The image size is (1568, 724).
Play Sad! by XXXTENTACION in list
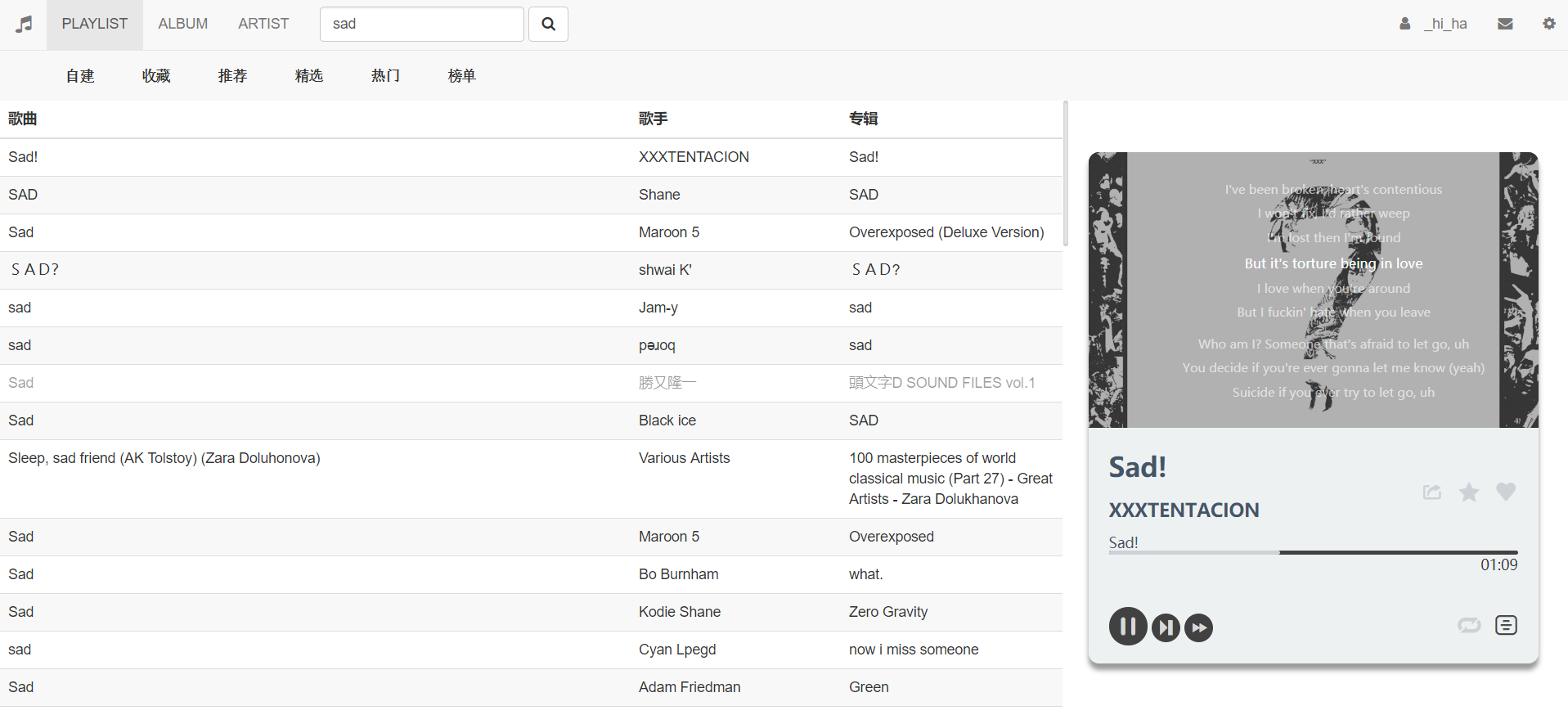click(x=23, y=157)
